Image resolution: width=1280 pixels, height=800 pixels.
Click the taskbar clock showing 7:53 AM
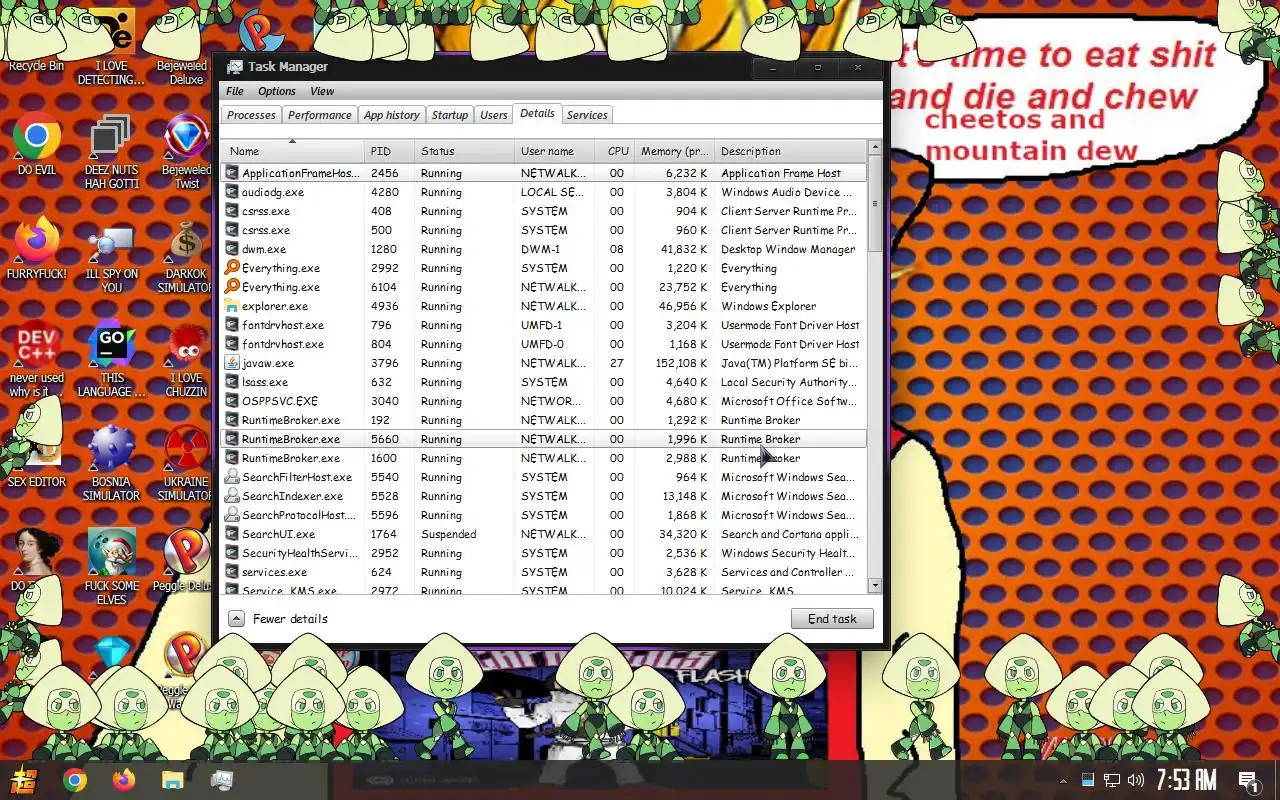1186,780
